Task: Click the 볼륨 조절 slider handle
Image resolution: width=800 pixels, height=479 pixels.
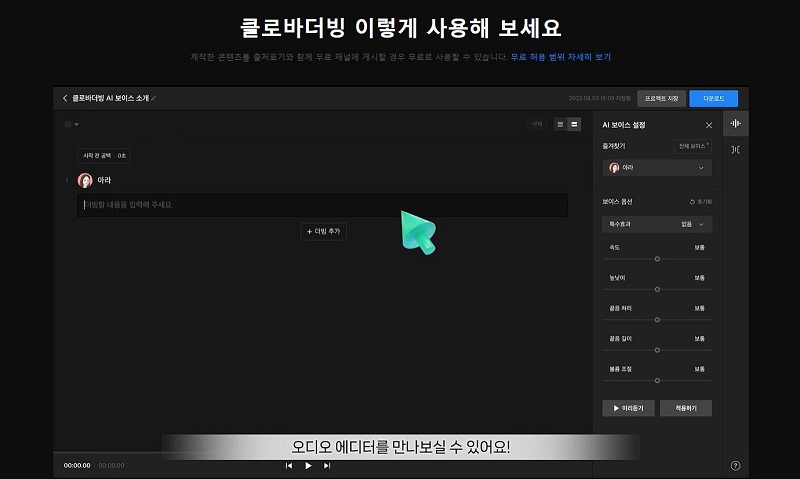Action: click(x=657, y=381)
